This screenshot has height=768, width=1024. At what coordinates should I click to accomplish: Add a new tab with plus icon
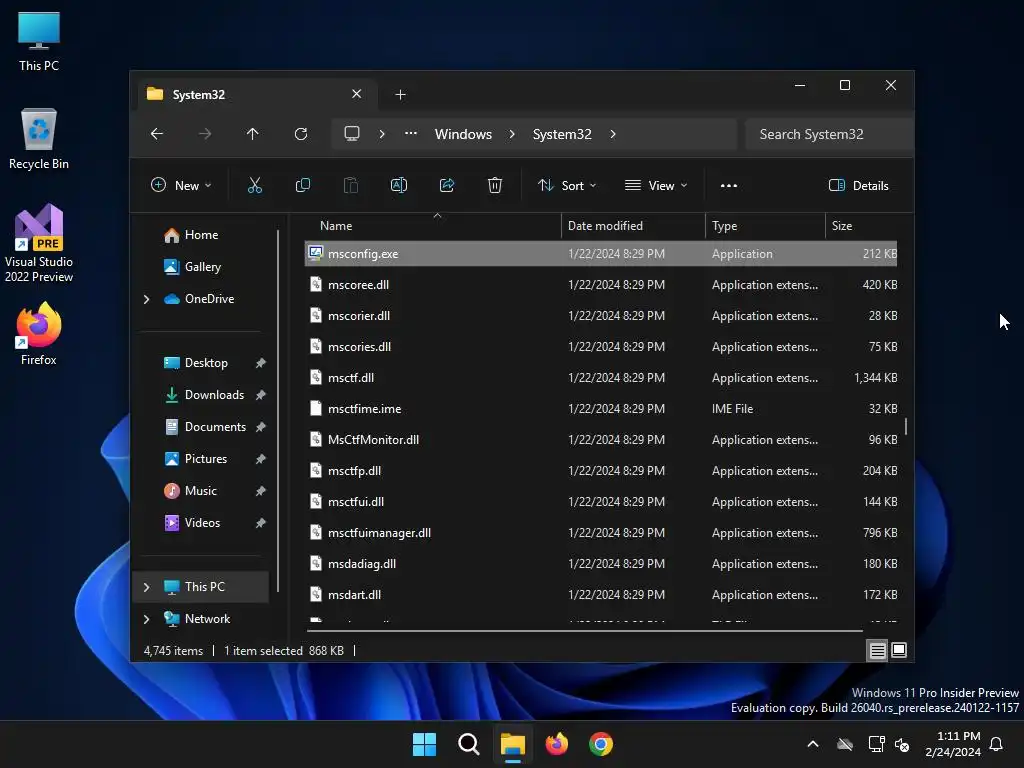400,95
